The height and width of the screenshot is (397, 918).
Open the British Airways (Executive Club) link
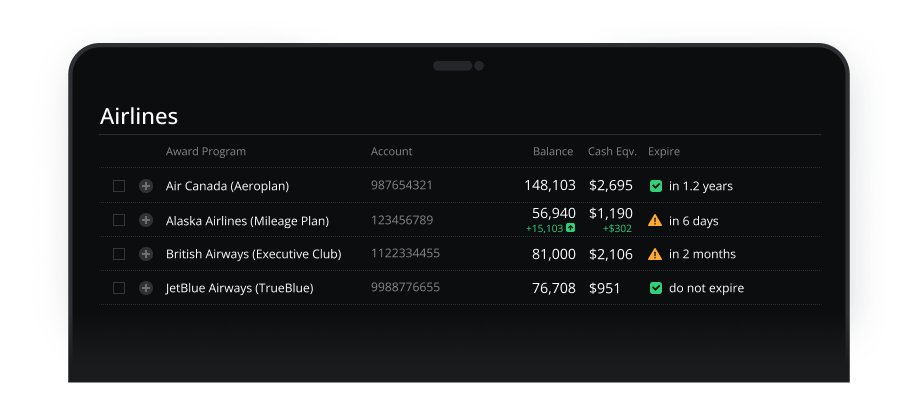click(254, 254)
